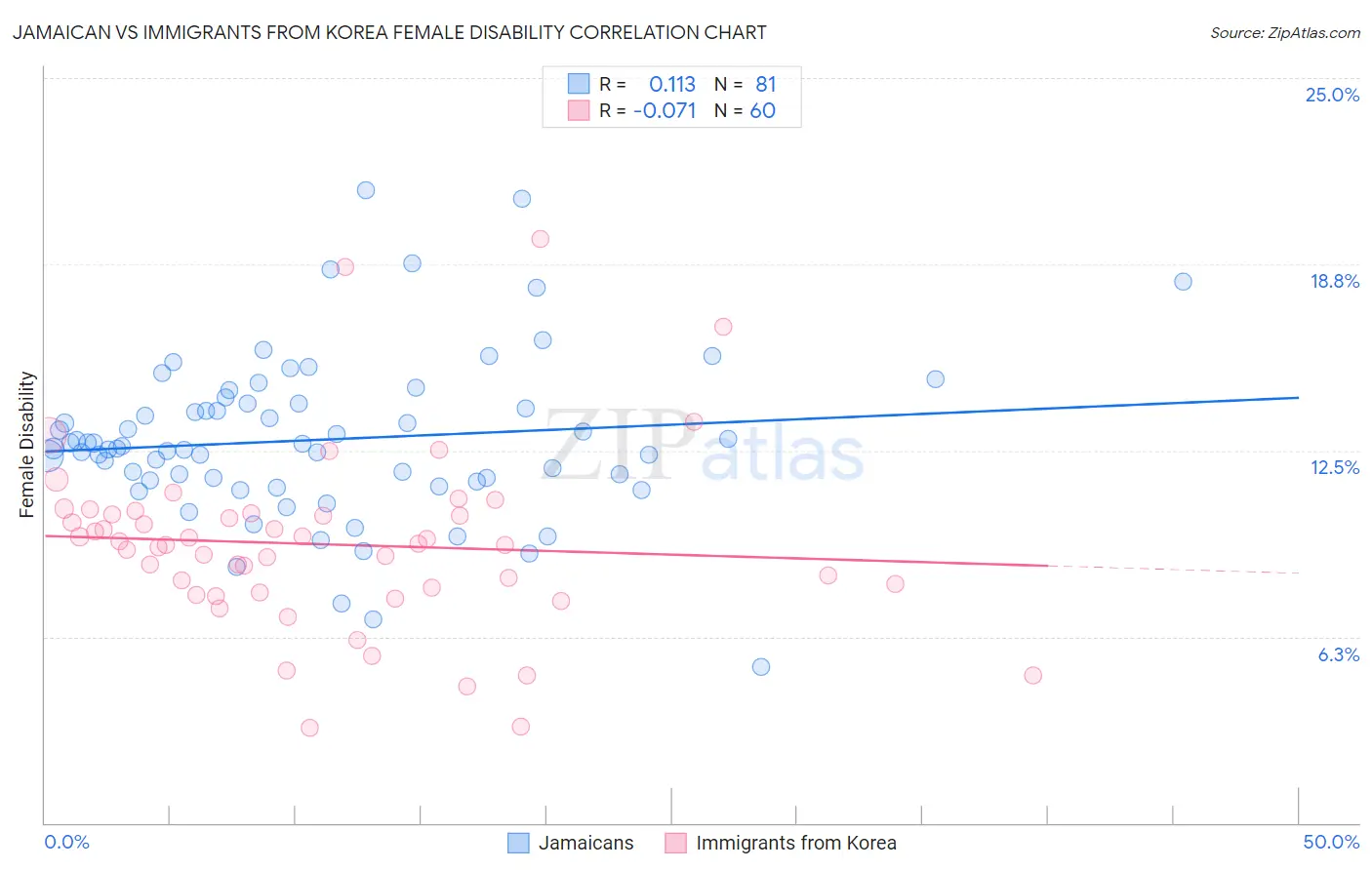Viewport: 1372px width, 870px height.
Task: Click the Female Disability axis label
Action: point(27,444)
